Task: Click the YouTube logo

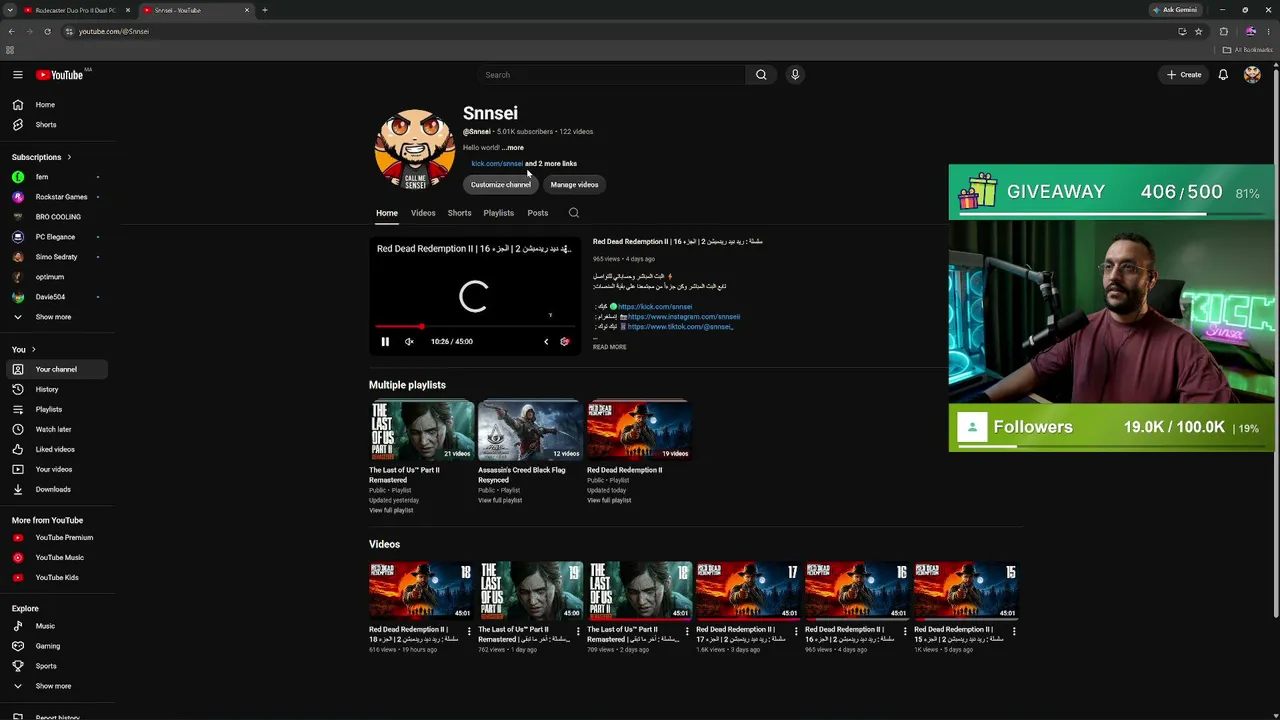Action: (x=60, y=75)
